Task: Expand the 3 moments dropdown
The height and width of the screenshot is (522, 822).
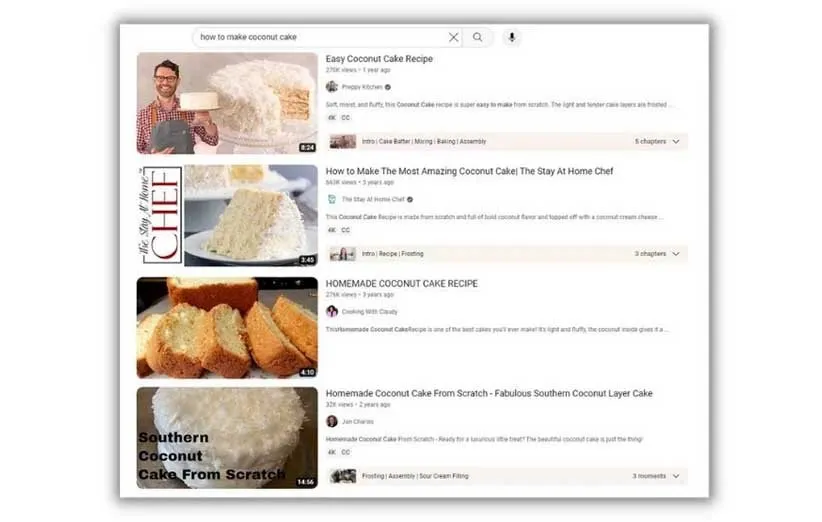Action: (x=676, y=476)
